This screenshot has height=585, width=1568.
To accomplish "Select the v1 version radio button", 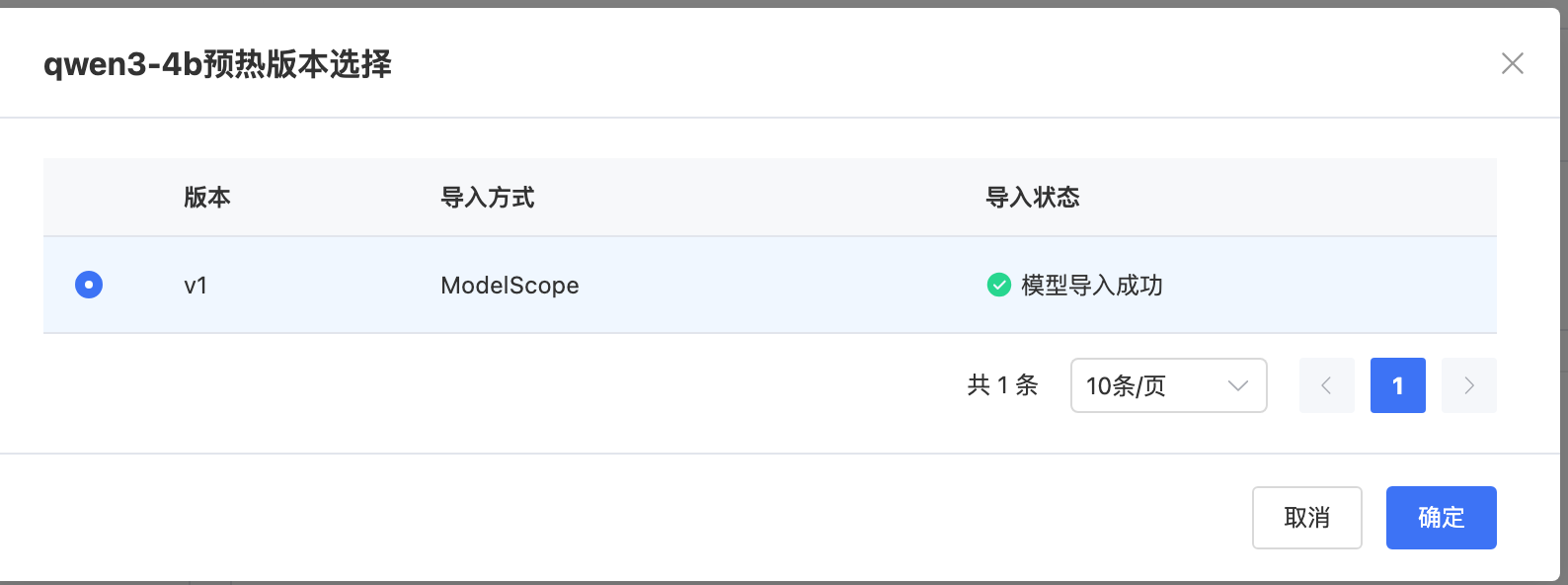I will coord(89,285).
